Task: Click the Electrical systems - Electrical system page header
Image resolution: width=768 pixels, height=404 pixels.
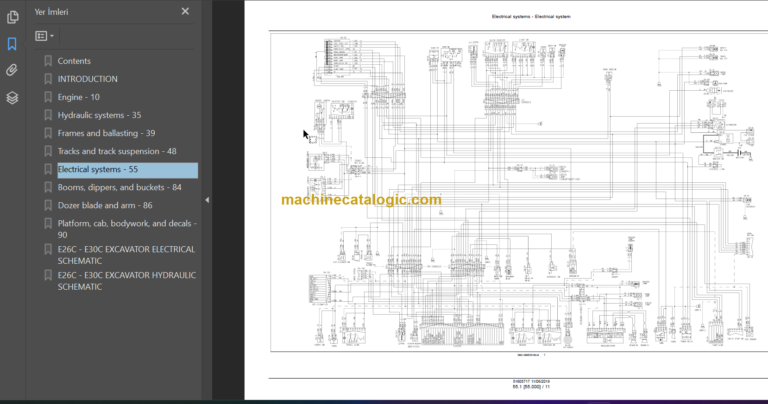Action: pos(531,17)
